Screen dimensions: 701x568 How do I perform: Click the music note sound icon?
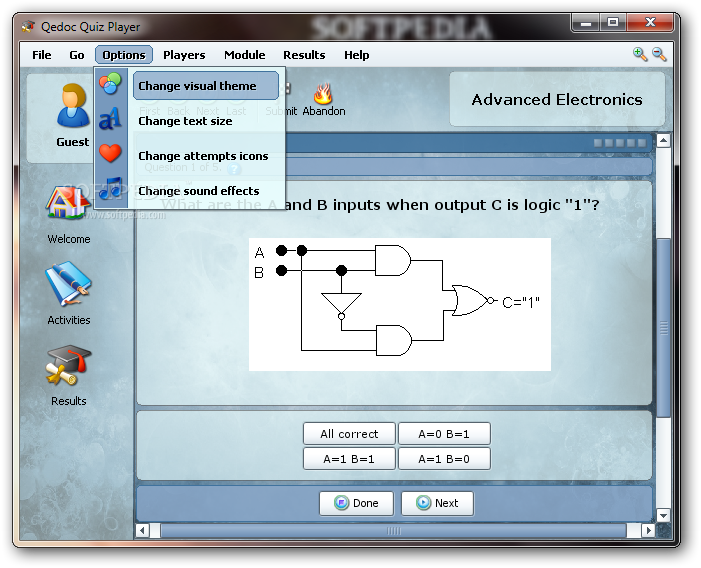pos(110,188)
